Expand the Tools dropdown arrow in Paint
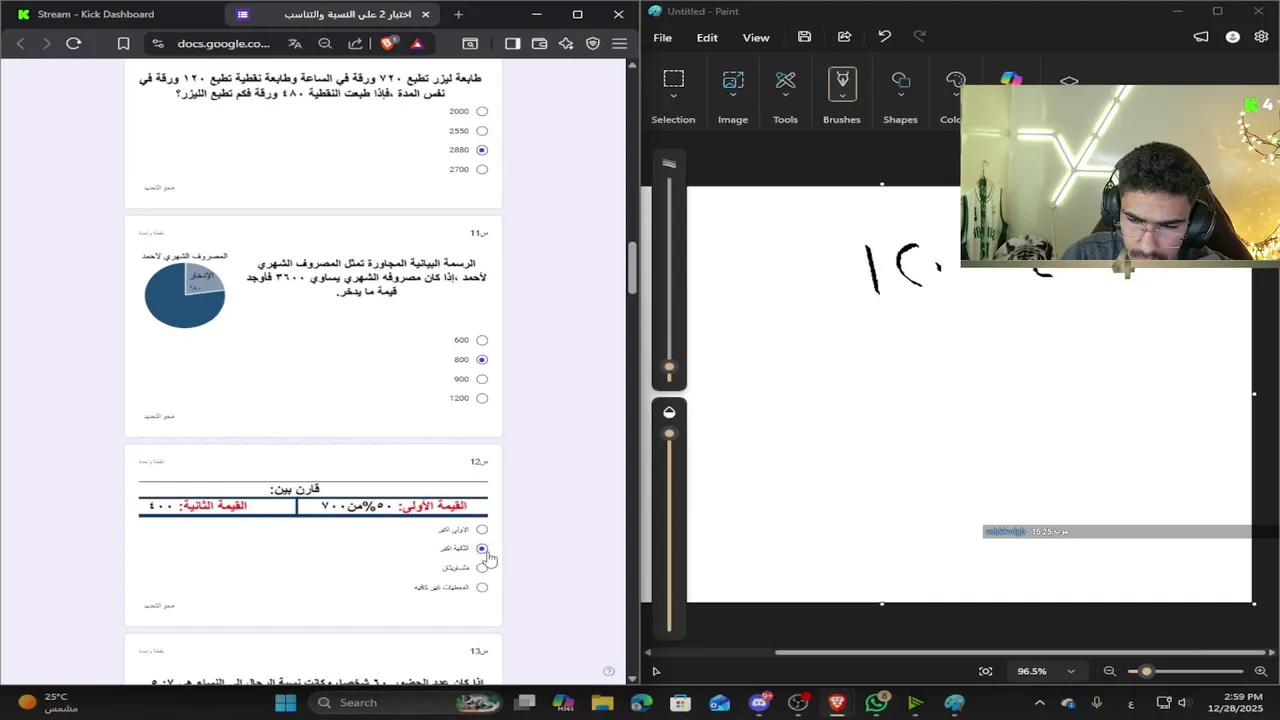The image size is (1280, 720). [785, 96]
